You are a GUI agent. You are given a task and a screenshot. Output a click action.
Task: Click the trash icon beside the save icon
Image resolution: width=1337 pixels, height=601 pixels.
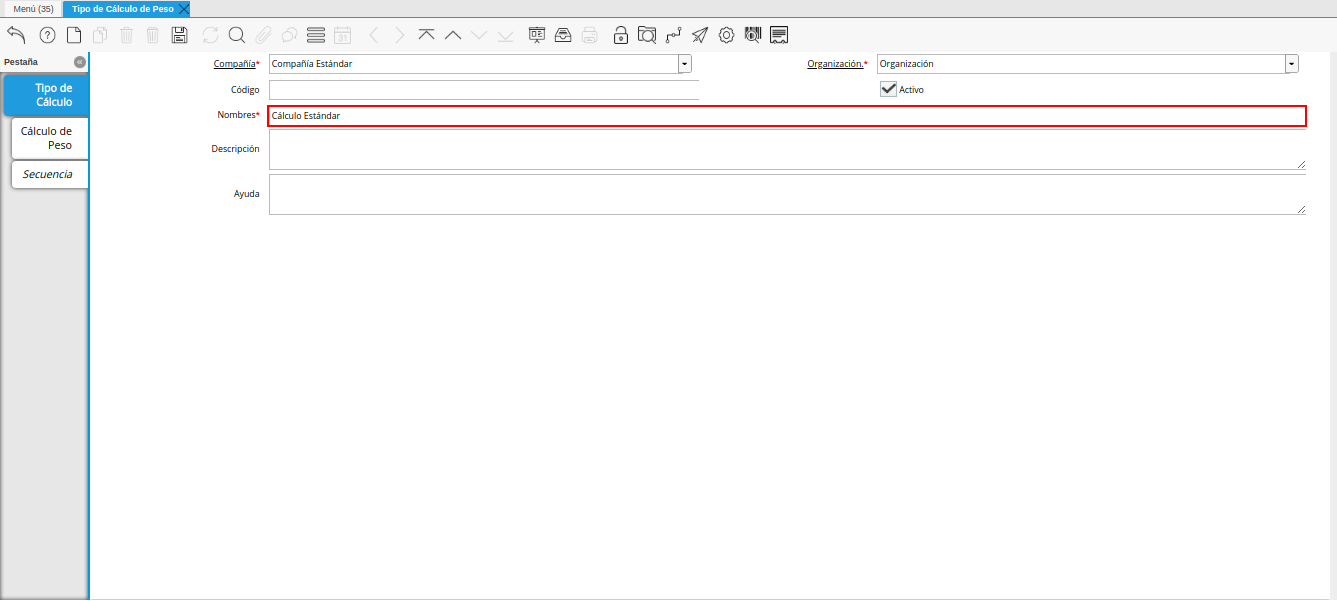[x=153, y=35]
